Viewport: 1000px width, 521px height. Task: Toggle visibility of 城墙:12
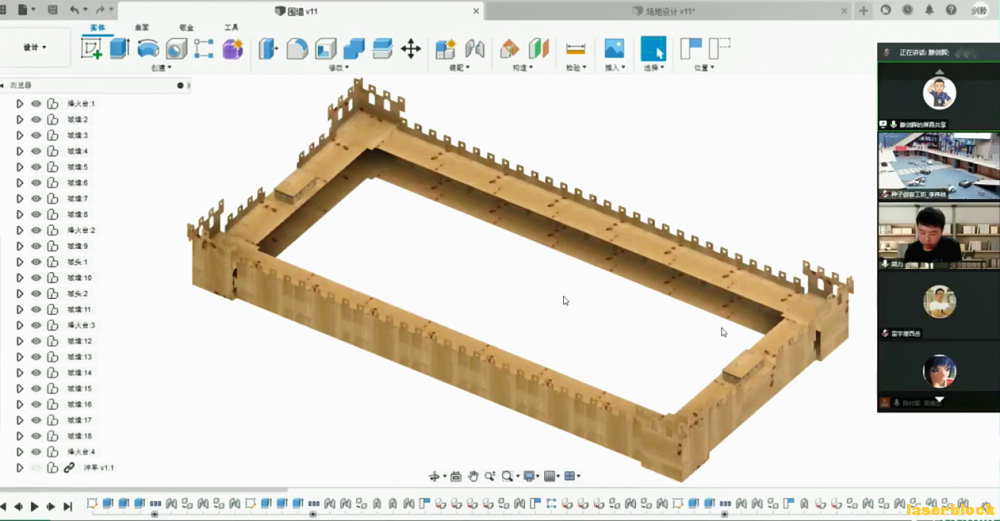36,341
